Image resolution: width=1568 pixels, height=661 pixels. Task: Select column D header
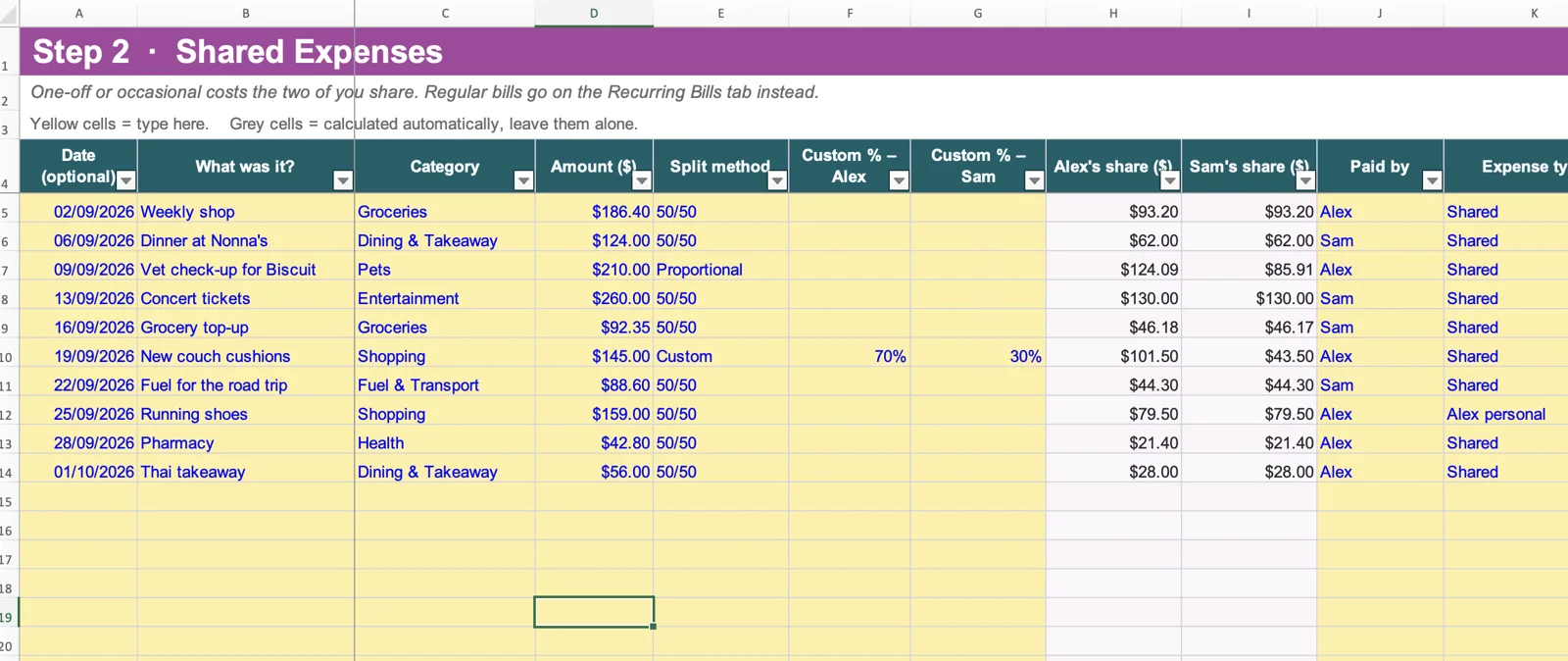pos(594,13)
